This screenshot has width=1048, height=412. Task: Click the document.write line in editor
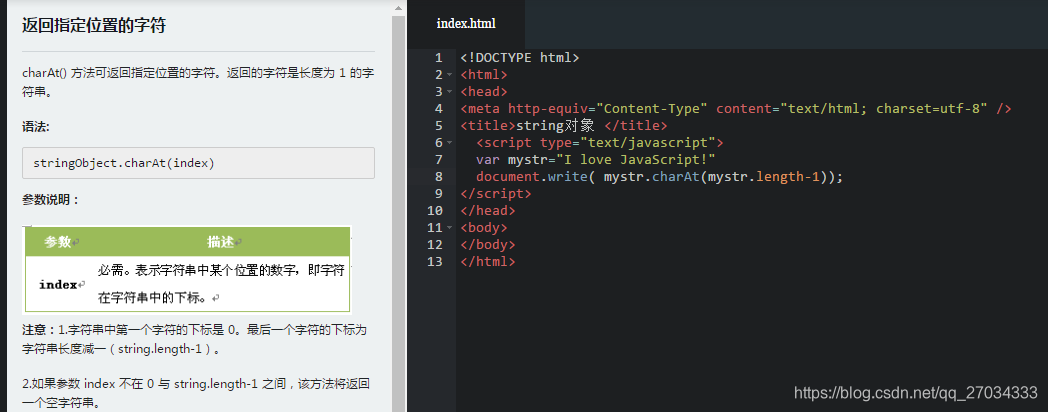(660, 177)
